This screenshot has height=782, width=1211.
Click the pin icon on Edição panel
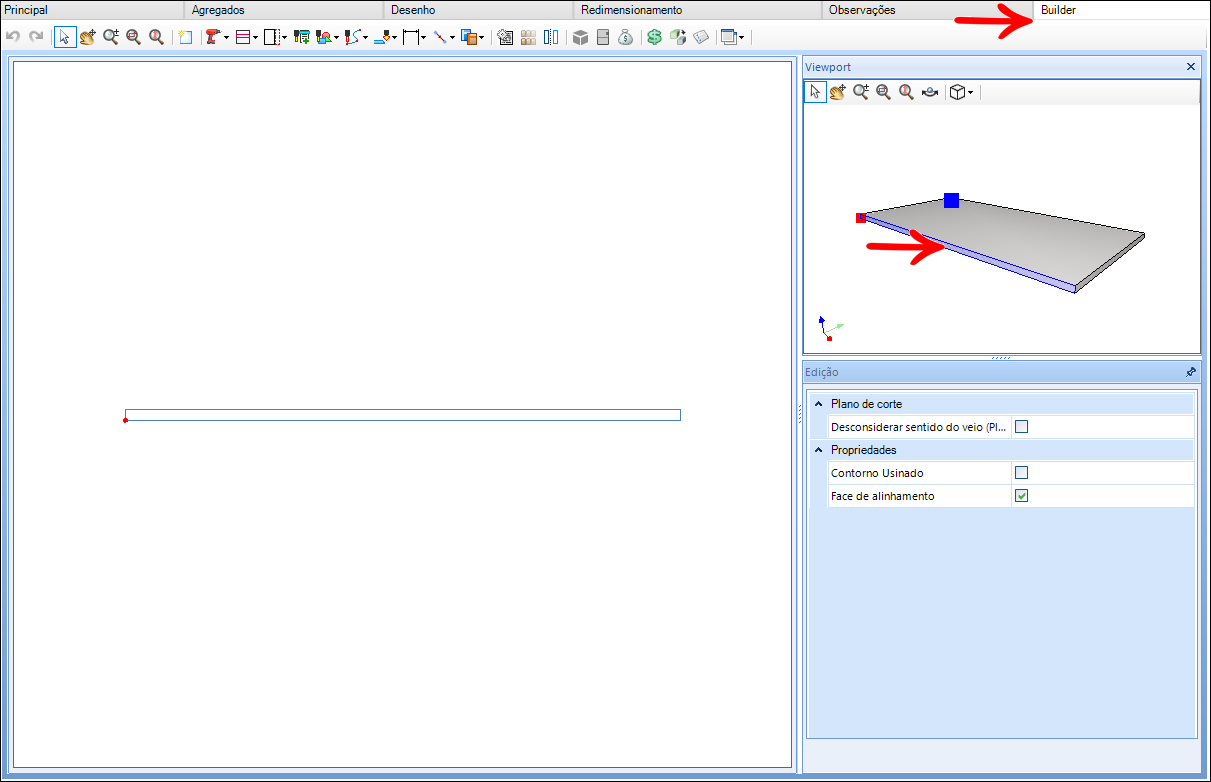(1190, 372)
